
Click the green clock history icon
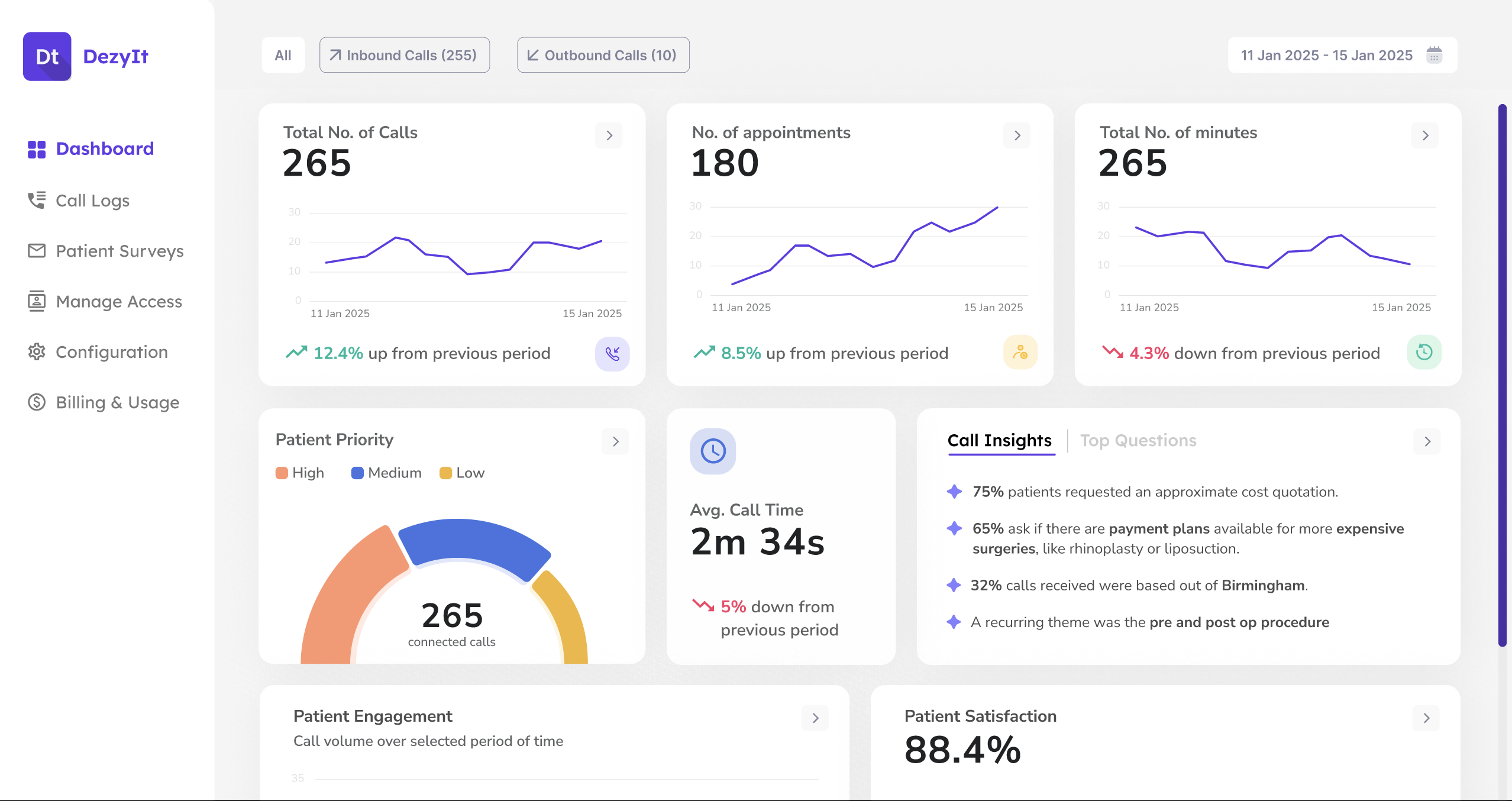[1424, 353]
